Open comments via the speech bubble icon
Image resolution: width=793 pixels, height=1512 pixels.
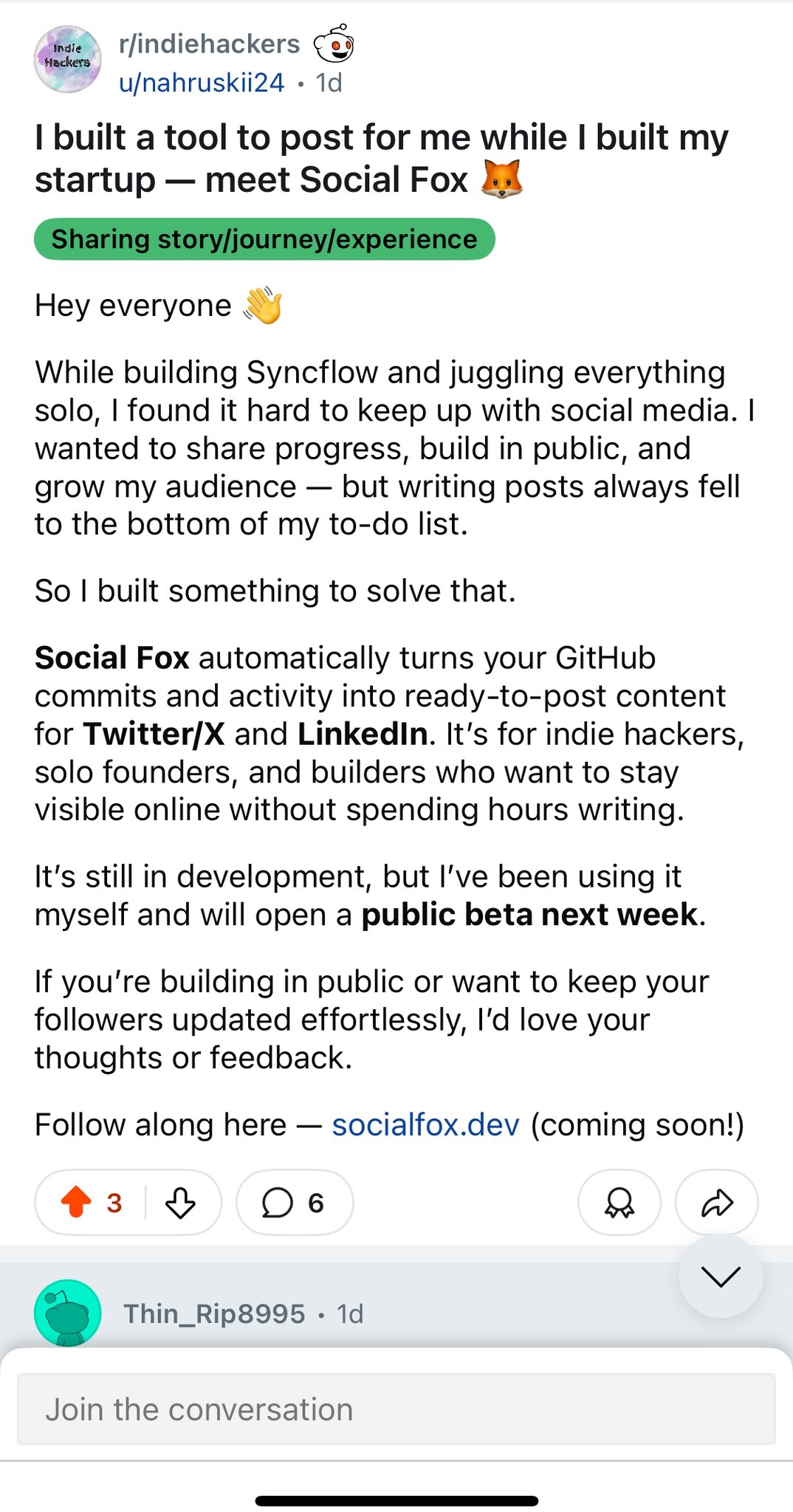[x=277, y=1203]
